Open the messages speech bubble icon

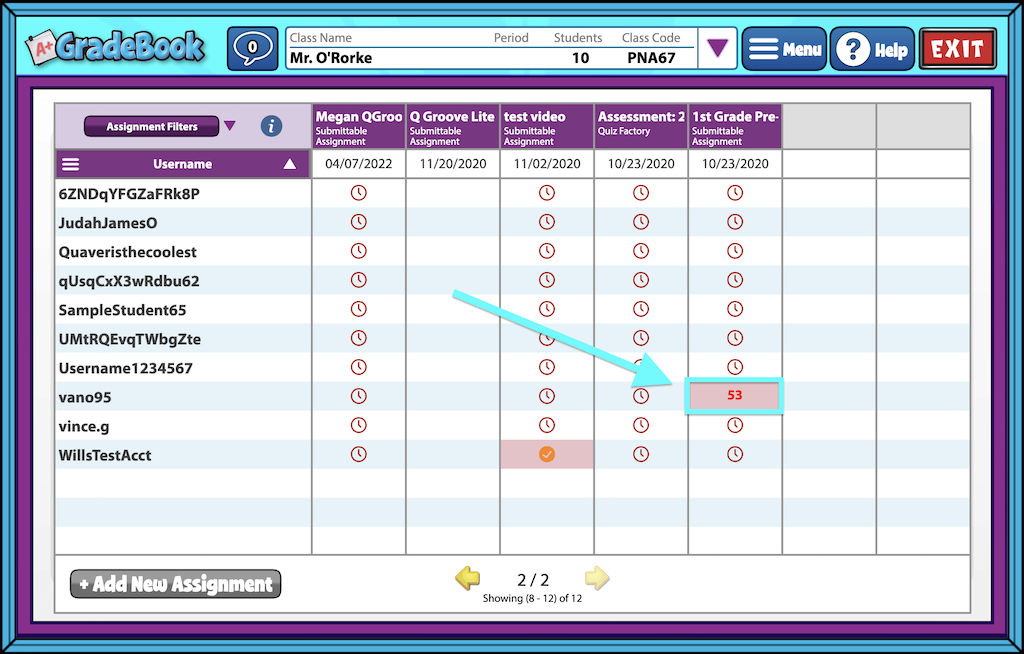(x=253, y=48)
